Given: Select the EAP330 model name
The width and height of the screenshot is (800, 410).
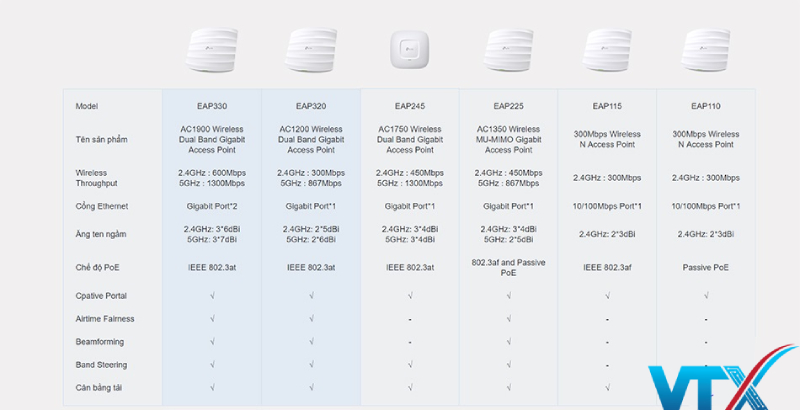Looking at the screenshot, I should [x=212, y=106].
